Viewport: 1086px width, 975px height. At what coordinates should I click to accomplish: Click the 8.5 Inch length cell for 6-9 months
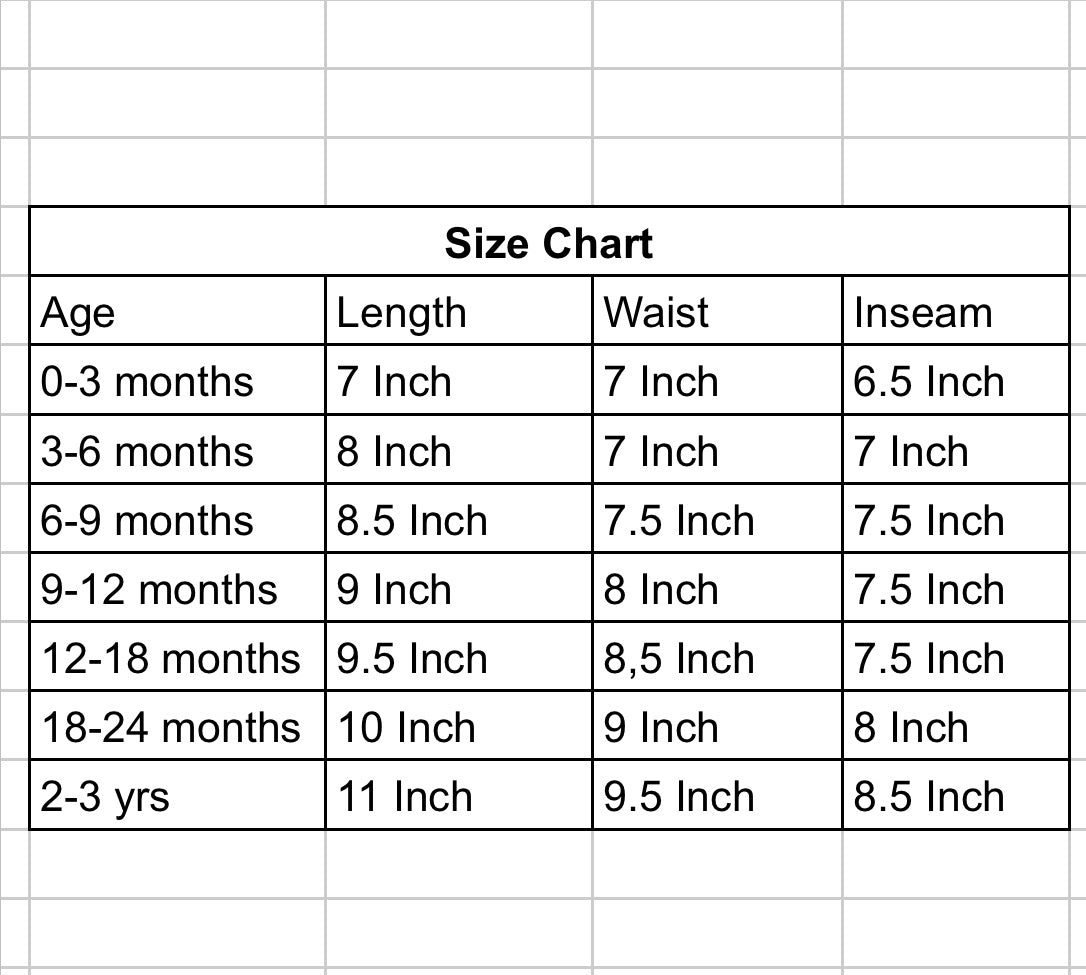coord(459,518)
